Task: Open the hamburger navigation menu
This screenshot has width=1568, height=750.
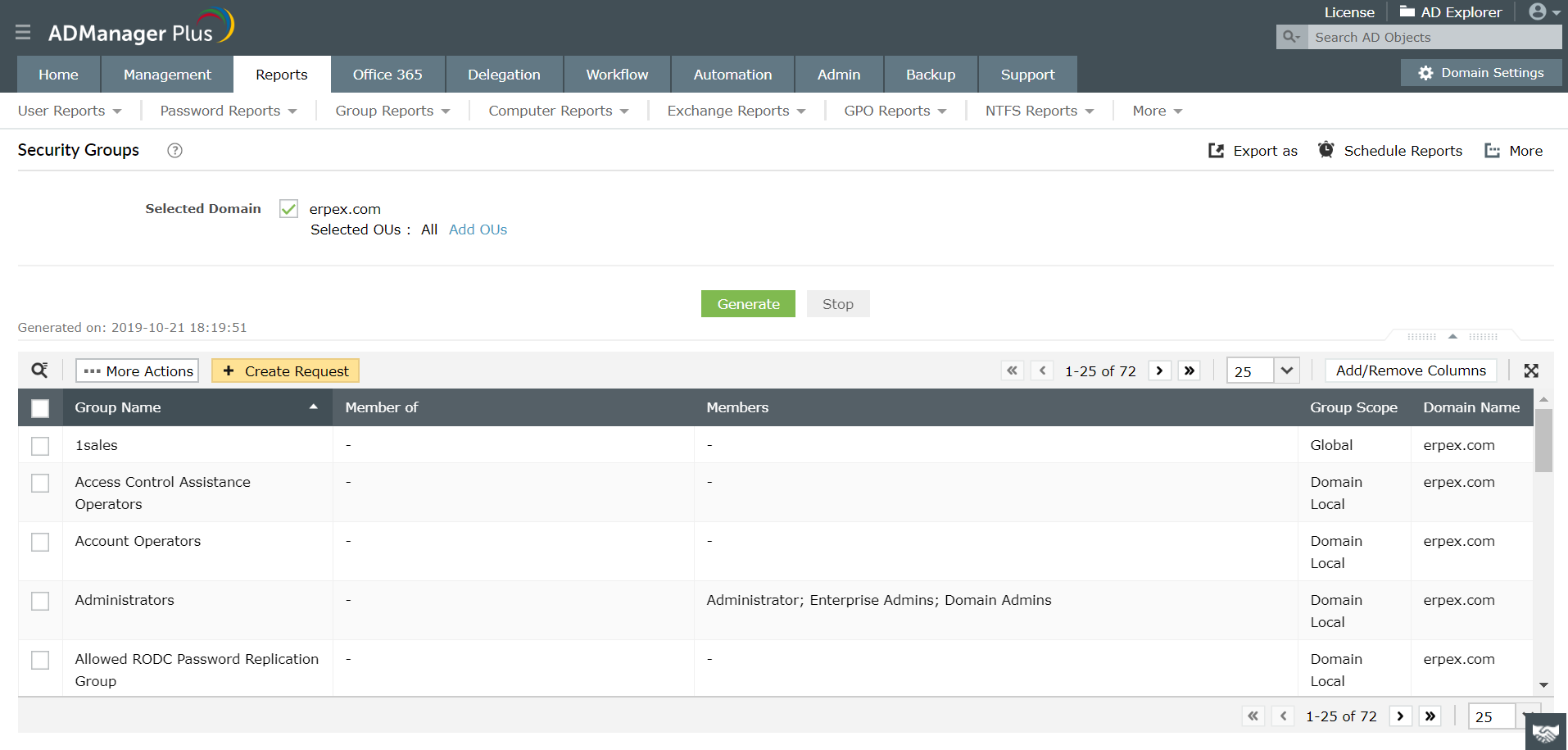Action: pos(23,32)
